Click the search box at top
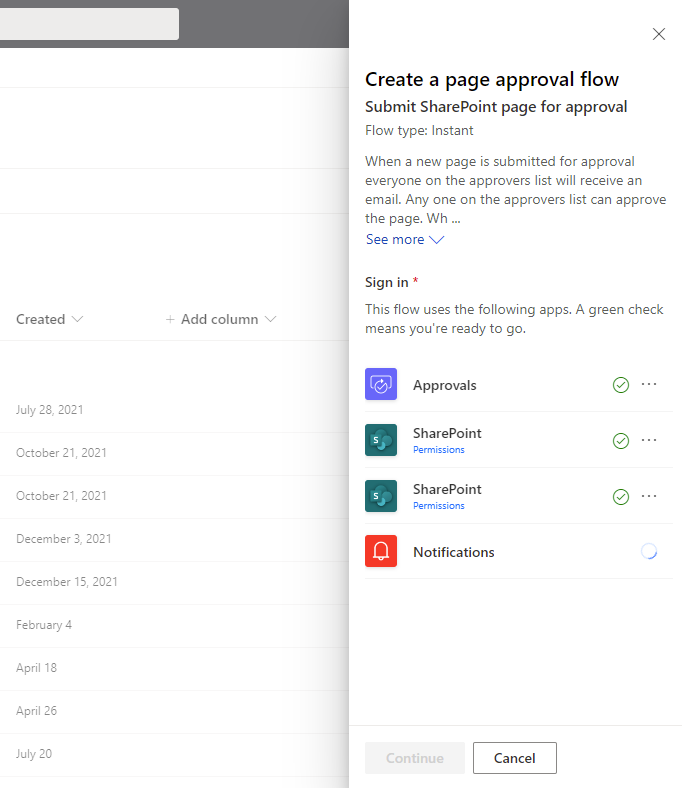682x788 pixels. 89,24
